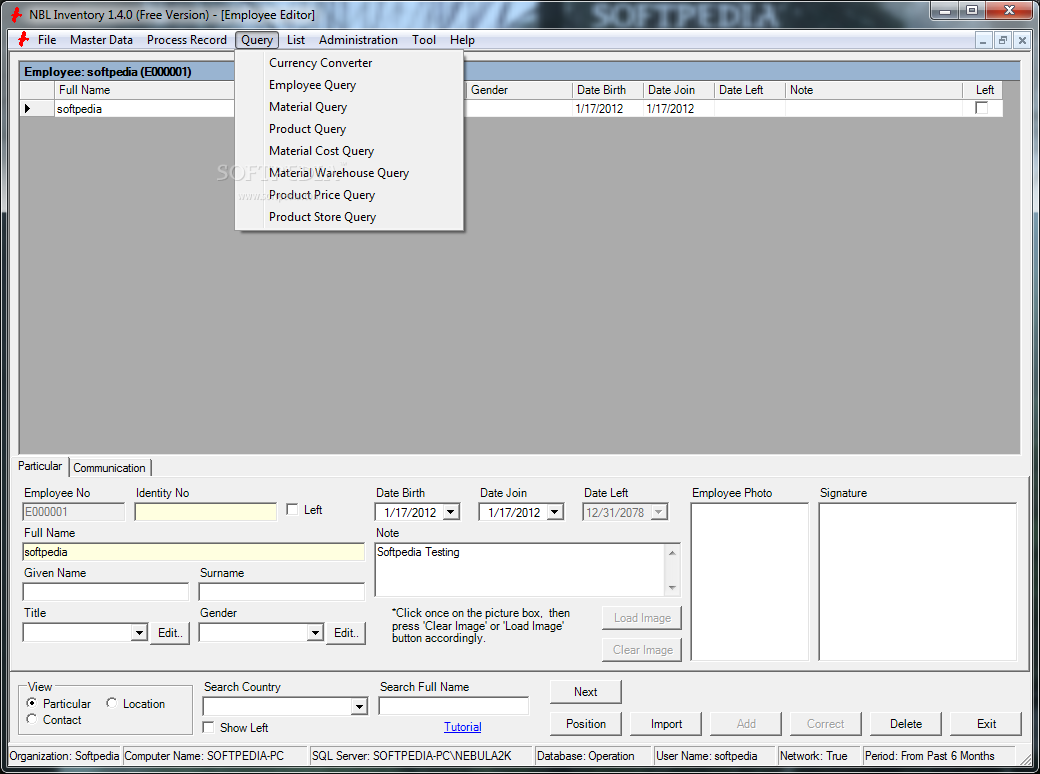This screenshot has height=774, width=1040.
Task: Click the Search Full Name field
Action: pos(454,706)
